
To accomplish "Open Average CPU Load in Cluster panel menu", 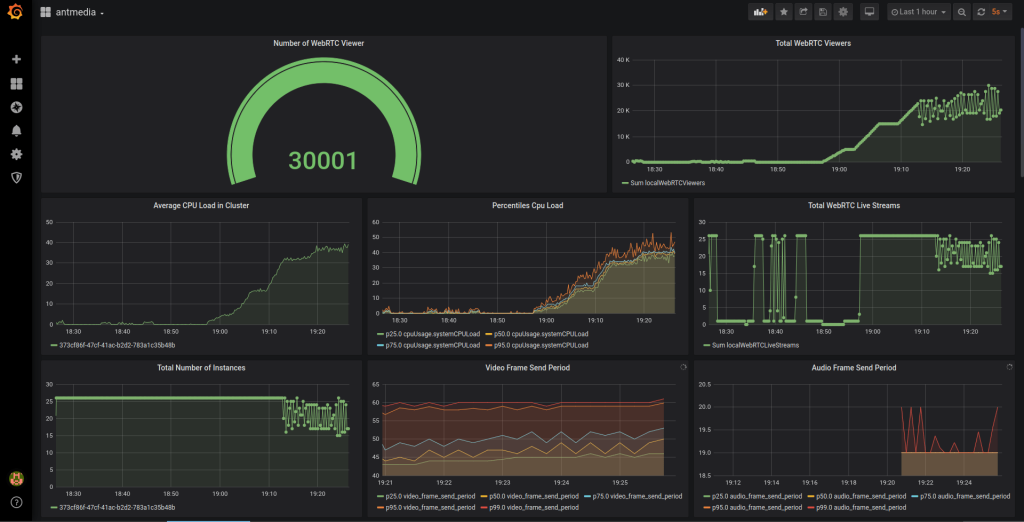I will [200, 205].
